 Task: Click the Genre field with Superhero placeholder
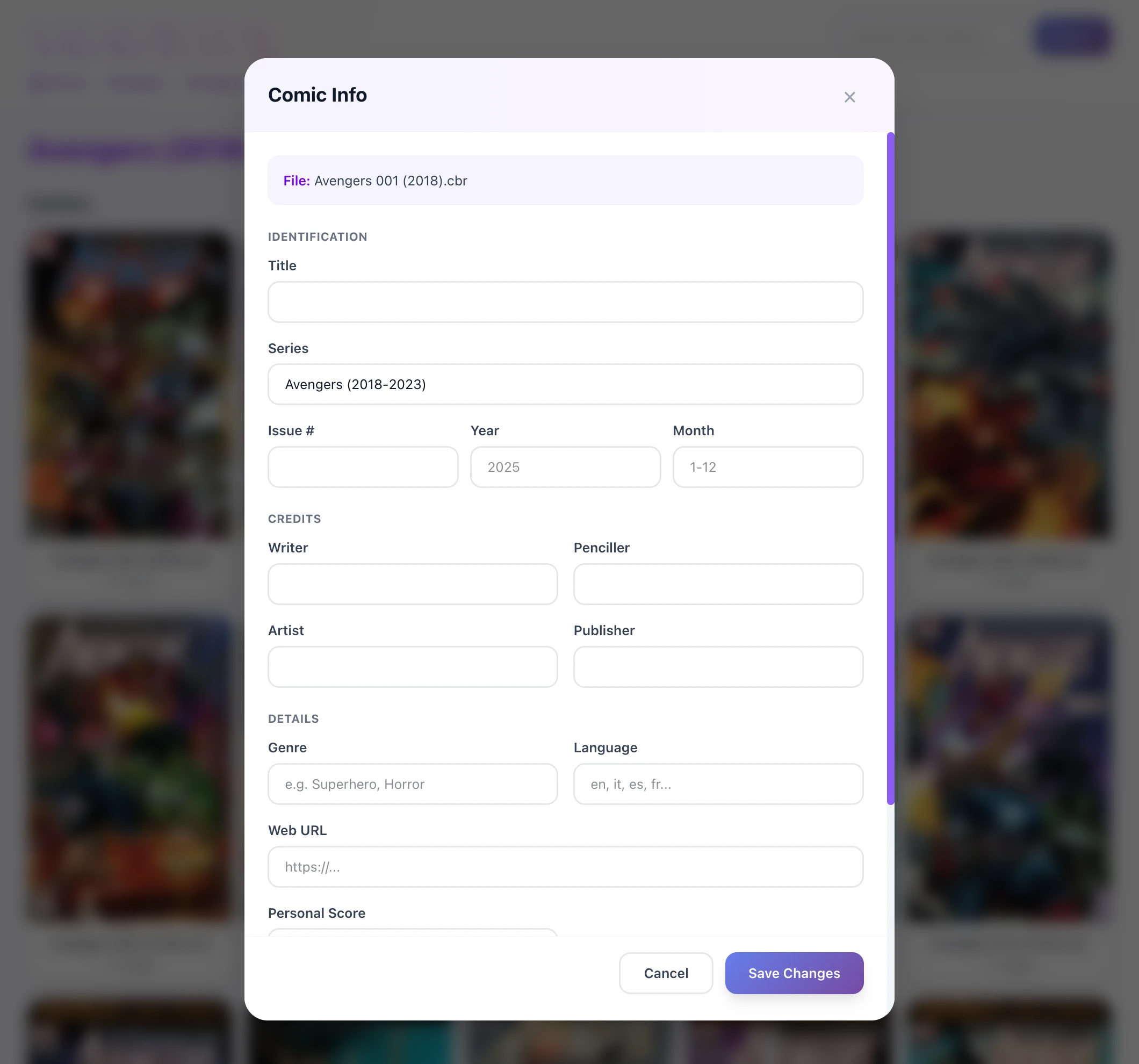[412, 784]
